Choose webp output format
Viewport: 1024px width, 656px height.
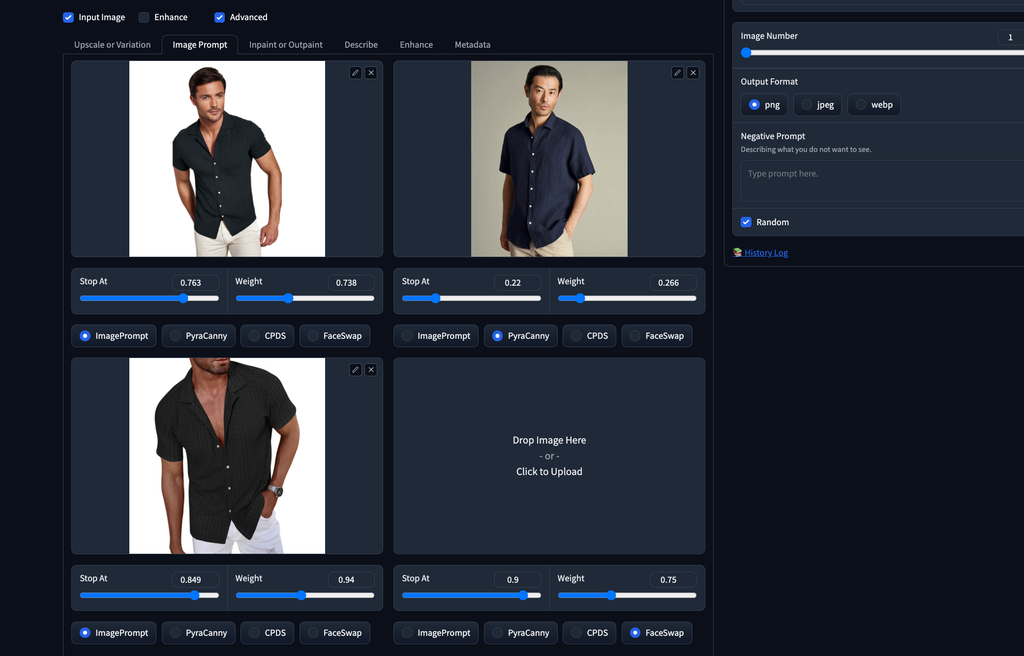(x=873, y=105)
